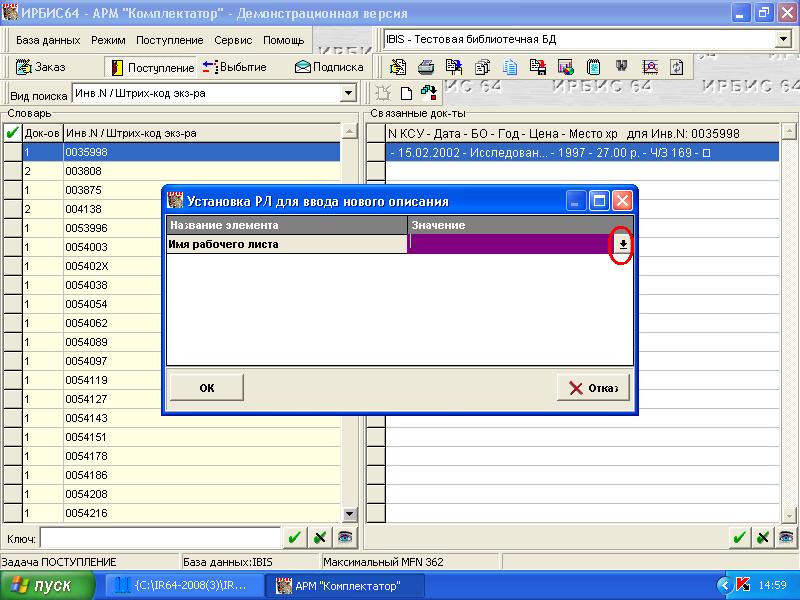Switch to the Выбытие mode tab
This screenshot has height=600, width=800.
click(x=234, y=67)
